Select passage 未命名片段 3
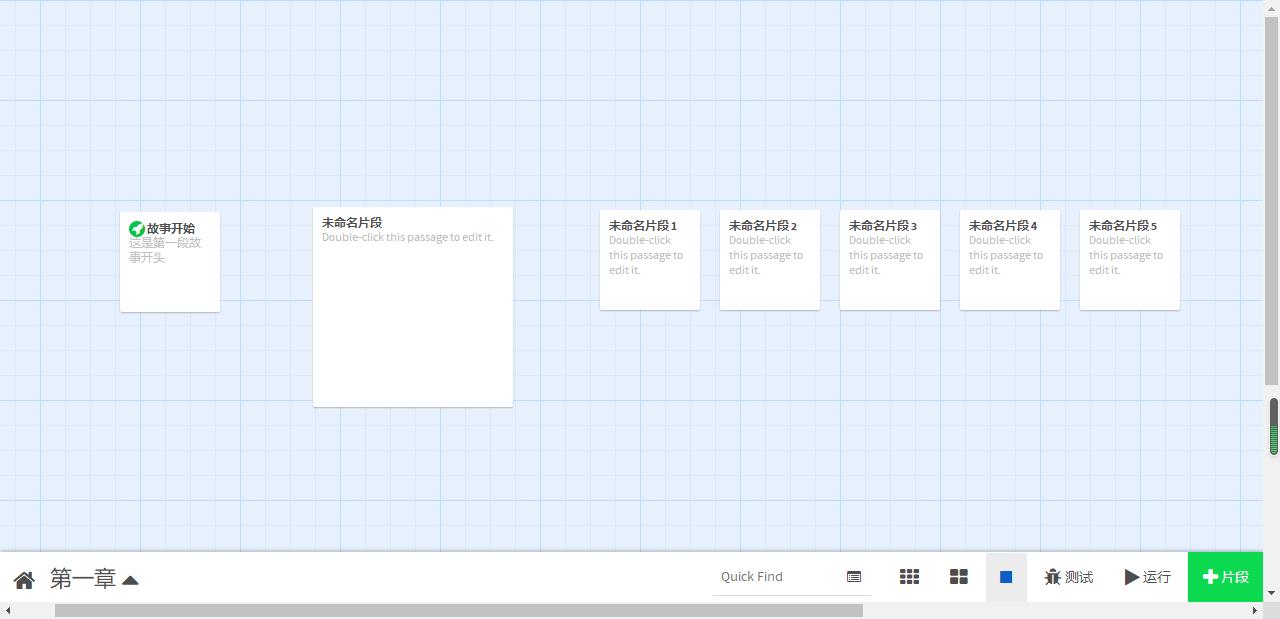The image size is (1280, 619). pos(890,260)
